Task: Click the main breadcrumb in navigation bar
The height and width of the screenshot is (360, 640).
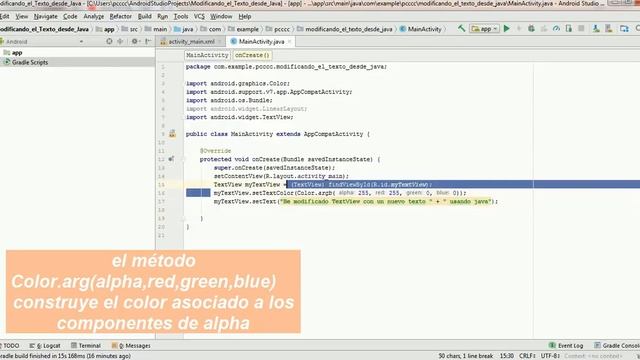Action: tap(156, 29)
